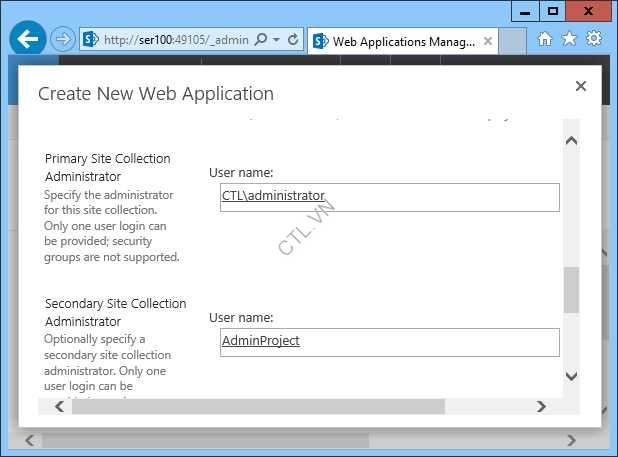
Task: Open Favorites with the star icon
Action: [x=569, y=39]
